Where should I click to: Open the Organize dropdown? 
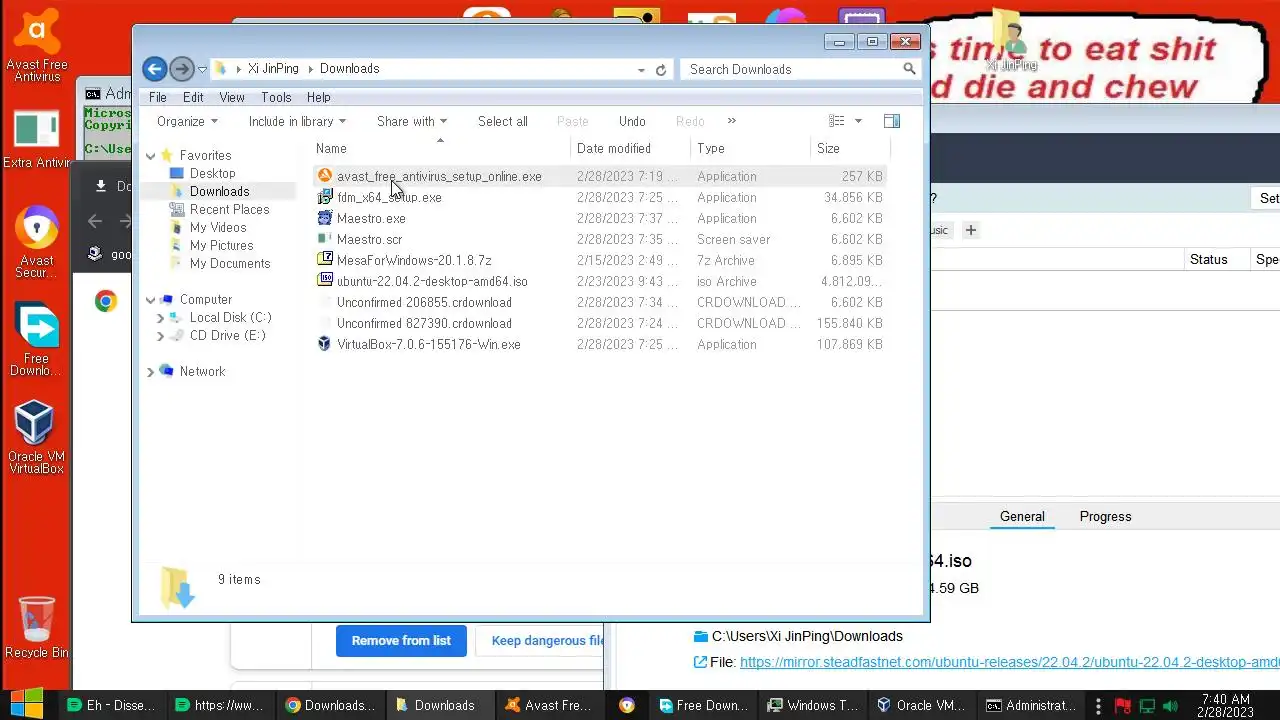pos(187,121)
